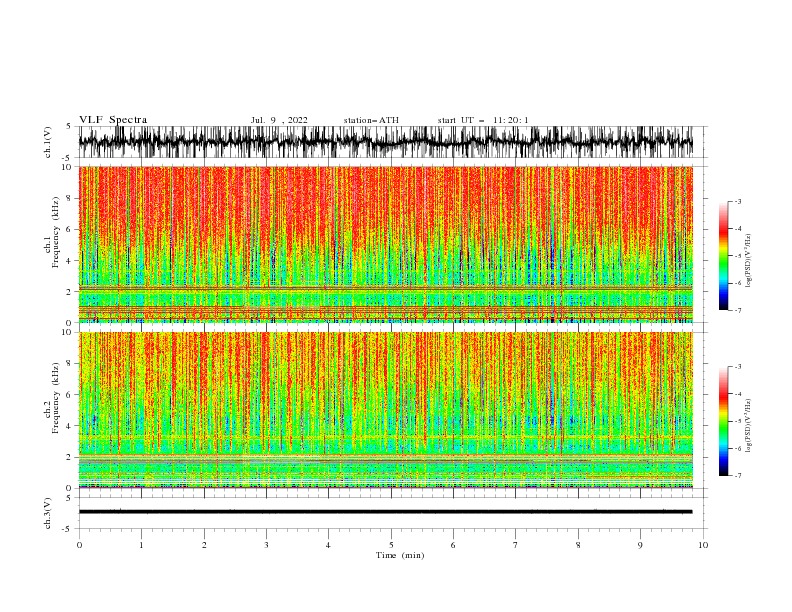Click the "ch.1(V)" waveform axis label
792x612 pixels.
48,142
